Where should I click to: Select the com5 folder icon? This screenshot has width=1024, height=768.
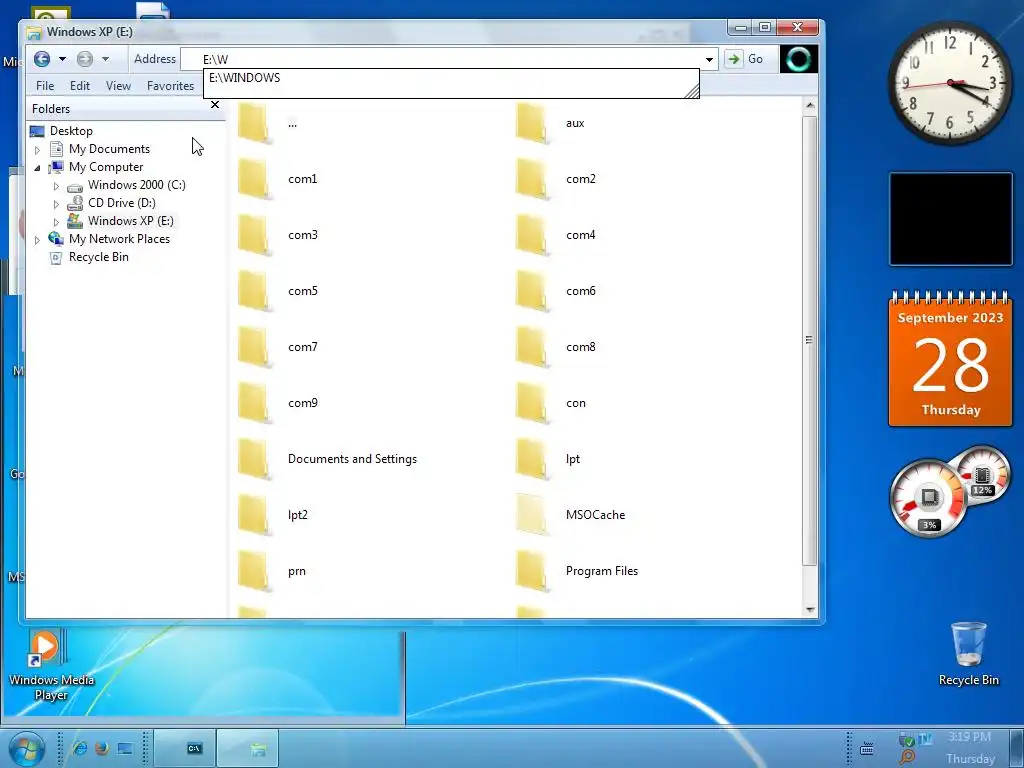point(253,291)
